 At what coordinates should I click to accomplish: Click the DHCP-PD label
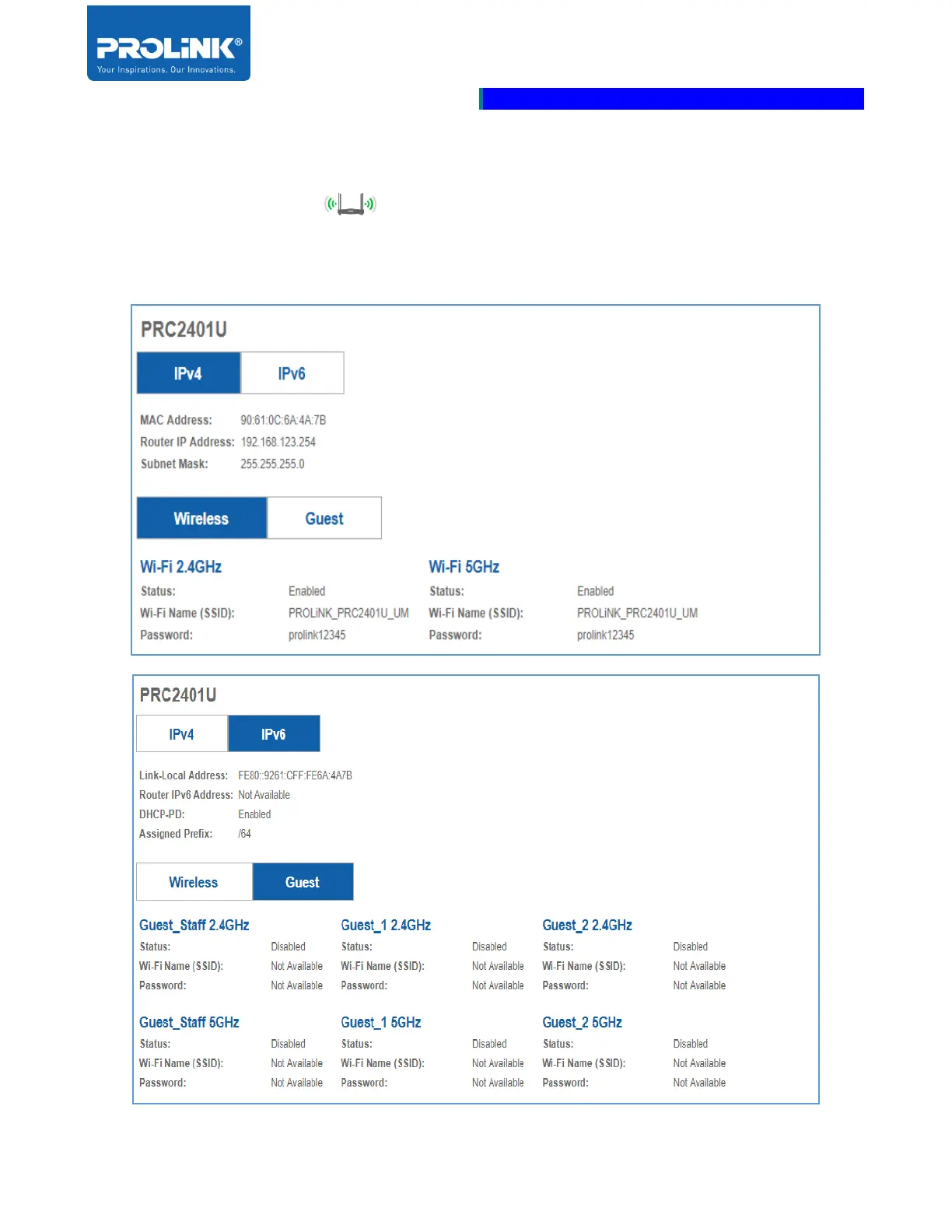coord(162,814)
